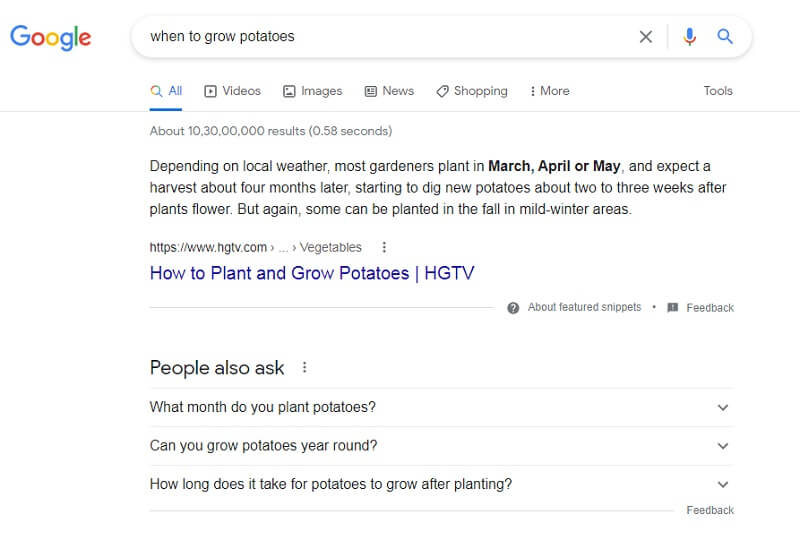Click the Google logo
The image size is (800, 540).
point(50,38)
